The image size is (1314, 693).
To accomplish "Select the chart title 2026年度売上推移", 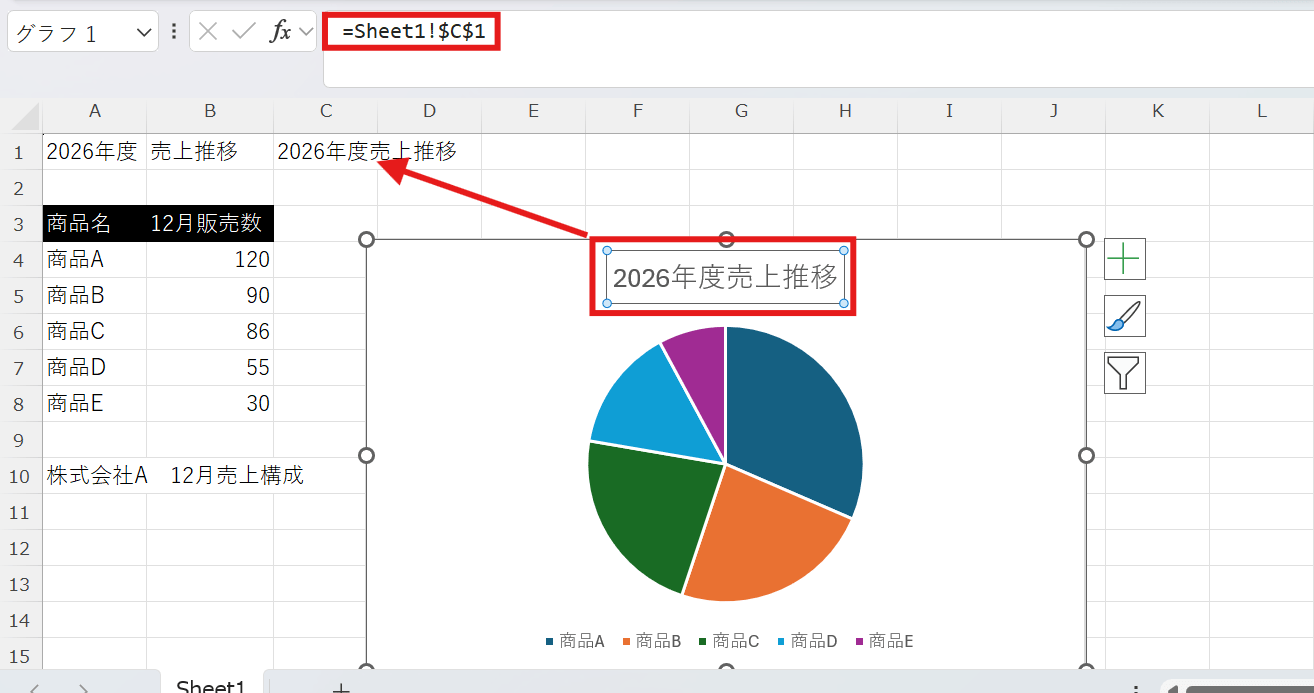I will point(725,278).
